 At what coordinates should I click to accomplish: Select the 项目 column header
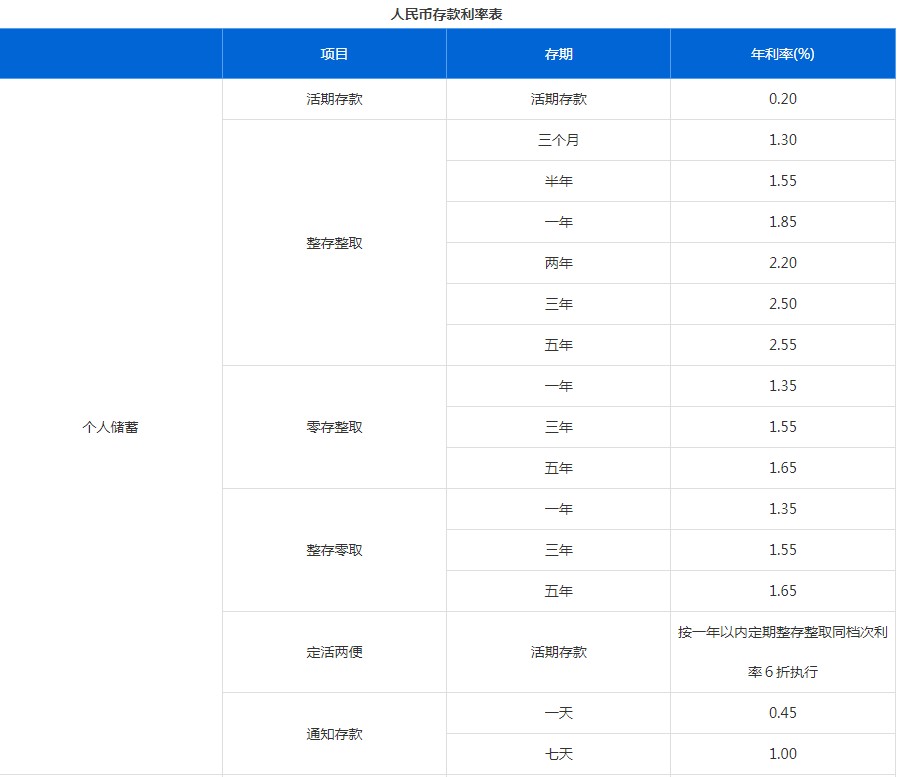pyautogui.click(x=334, y=54)
